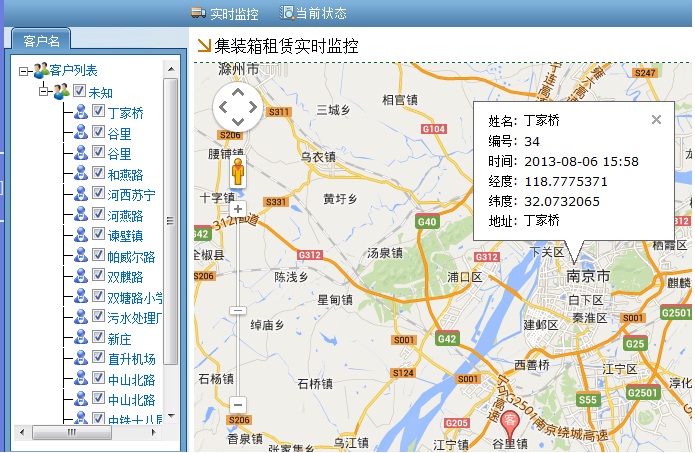Select the 客户名 tab
Screen dimensions: 695x453
[41, 41]
